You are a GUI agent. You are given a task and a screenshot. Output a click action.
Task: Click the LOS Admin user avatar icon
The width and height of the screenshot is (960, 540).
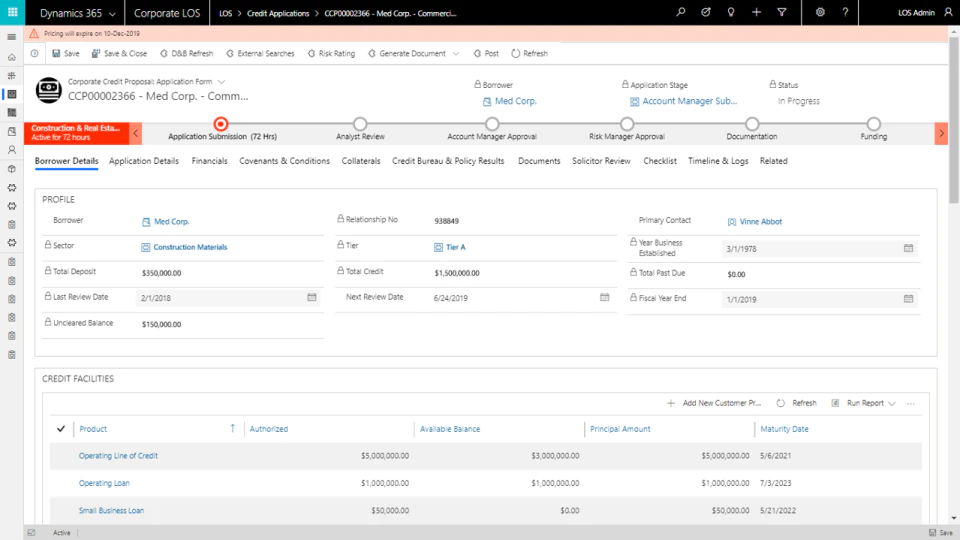(x=948, y=12)
